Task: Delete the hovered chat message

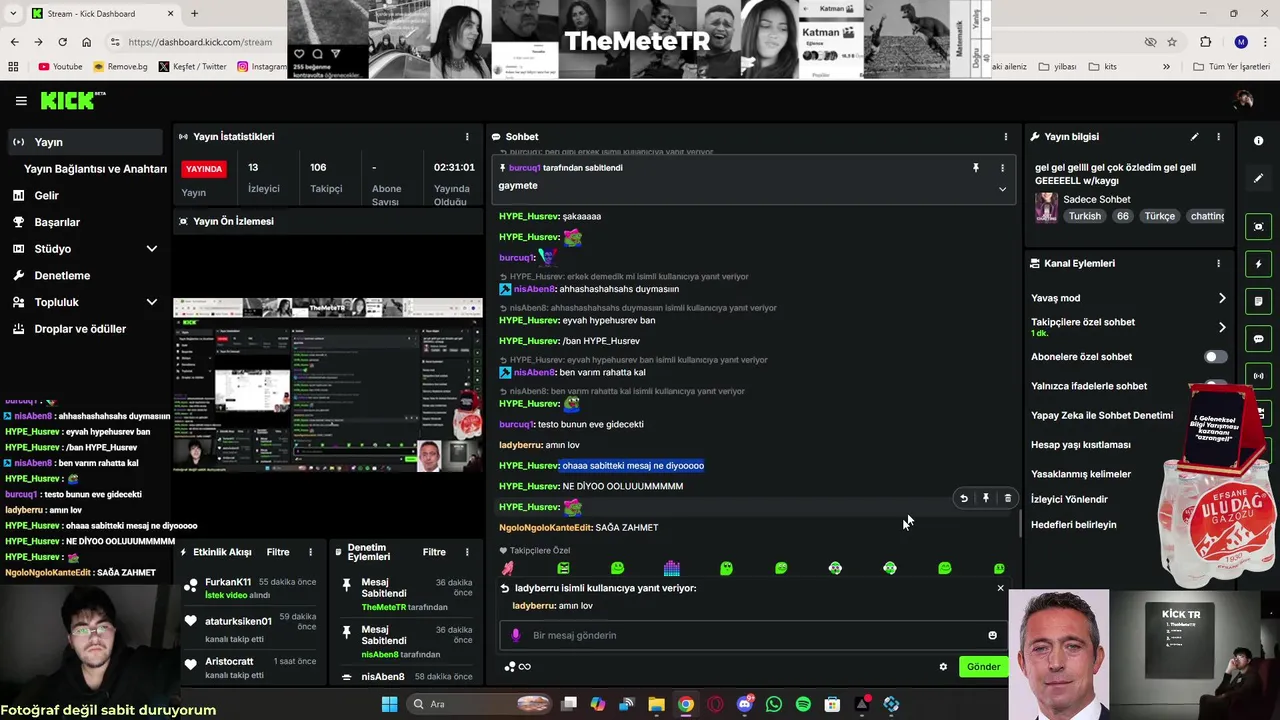Action: [1008, 498]
